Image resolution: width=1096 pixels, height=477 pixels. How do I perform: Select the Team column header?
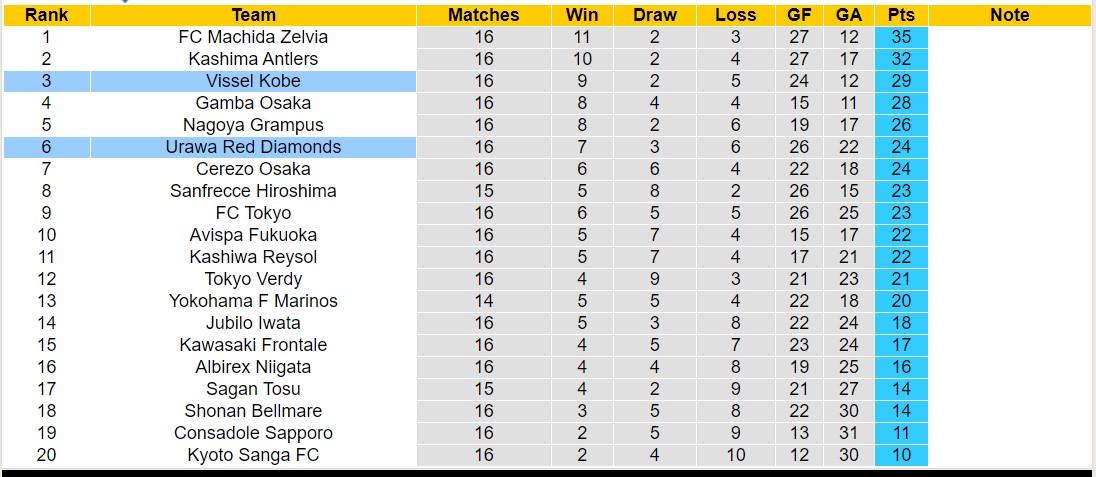tap(253, 15)
